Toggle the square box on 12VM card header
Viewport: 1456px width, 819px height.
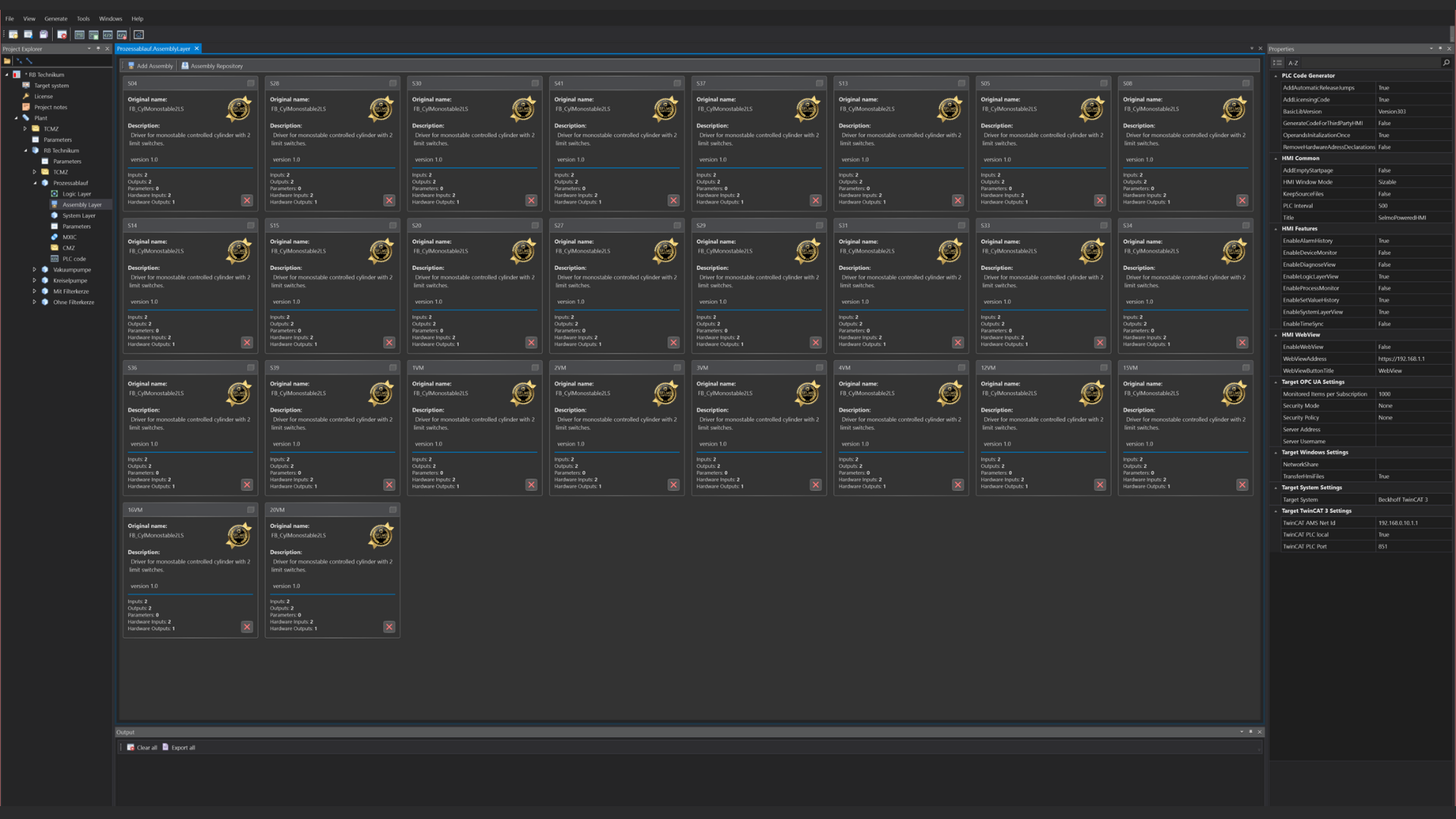[1103, 368]
